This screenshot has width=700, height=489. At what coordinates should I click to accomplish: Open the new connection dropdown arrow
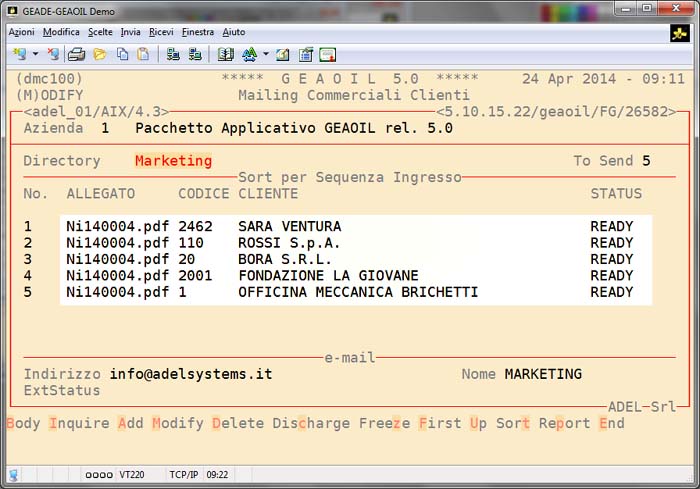[x=35, y=54]
